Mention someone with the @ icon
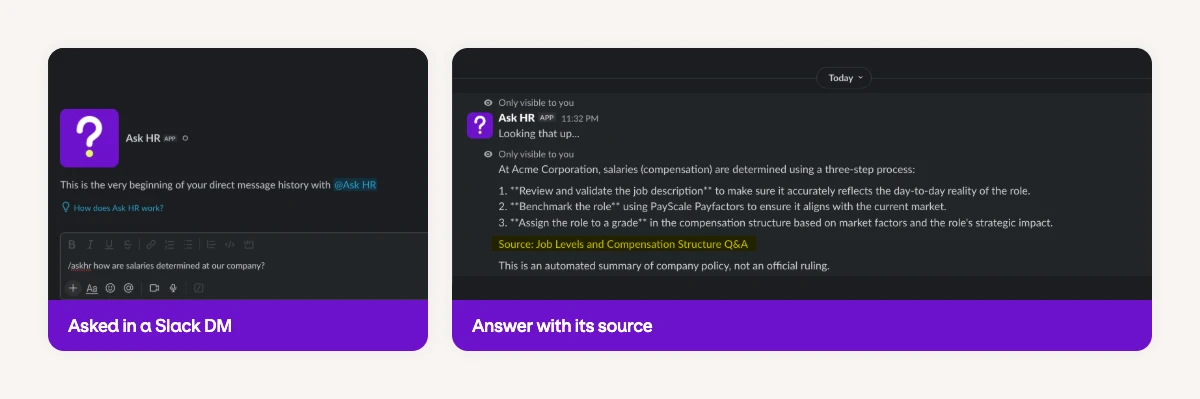Image resolution: width=1200 pixels, height=399 pixels. 128,288
